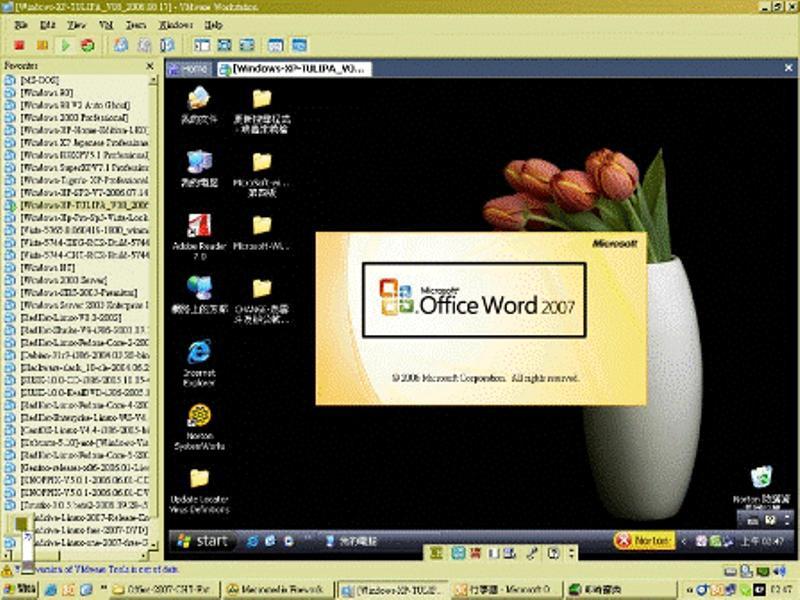Screen dimensions: 800x600
Task: Open the Team menu
Action: (x=136, y=25)
